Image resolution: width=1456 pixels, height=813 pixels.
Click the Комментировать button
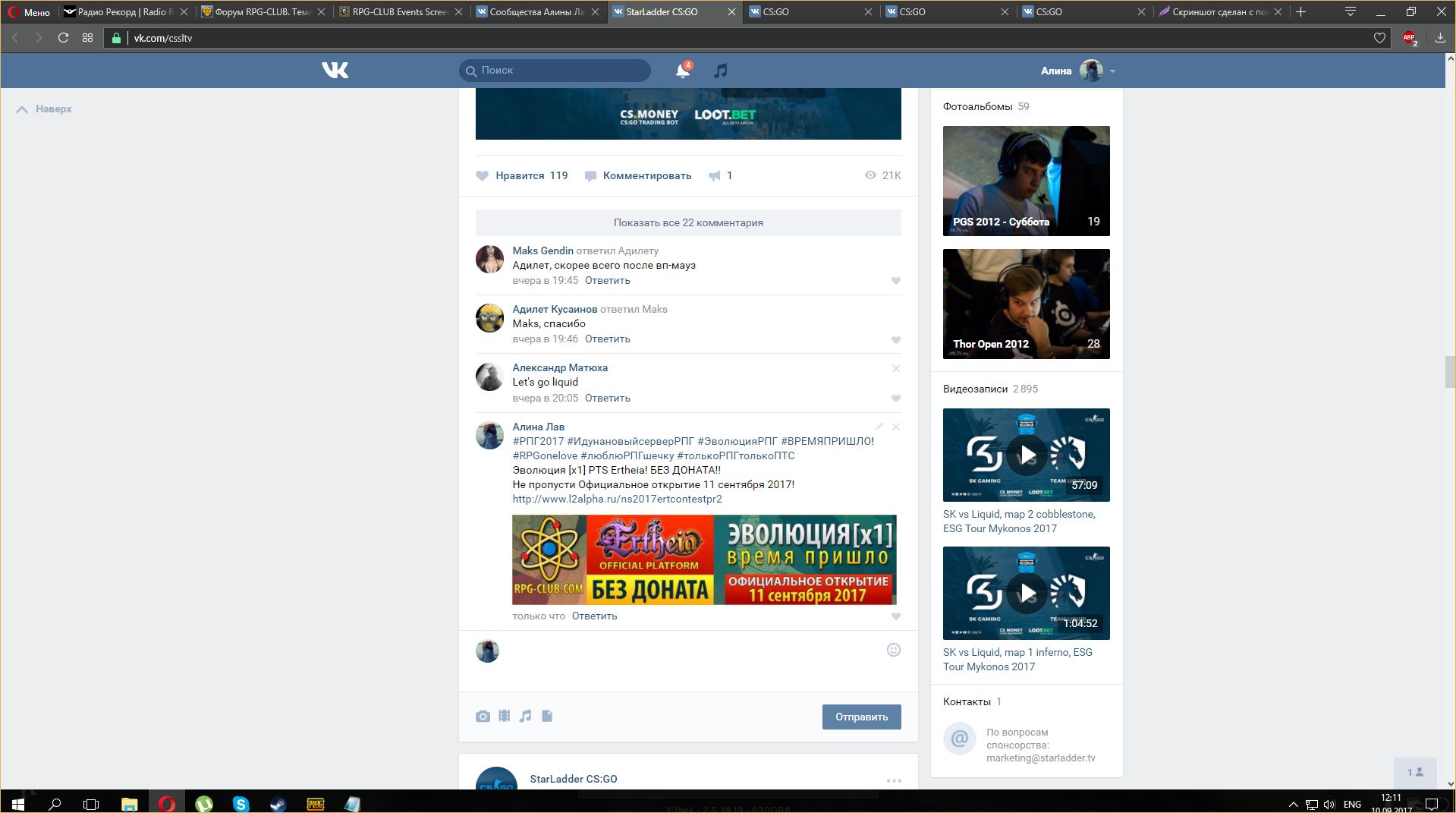(x=638, y=175)
